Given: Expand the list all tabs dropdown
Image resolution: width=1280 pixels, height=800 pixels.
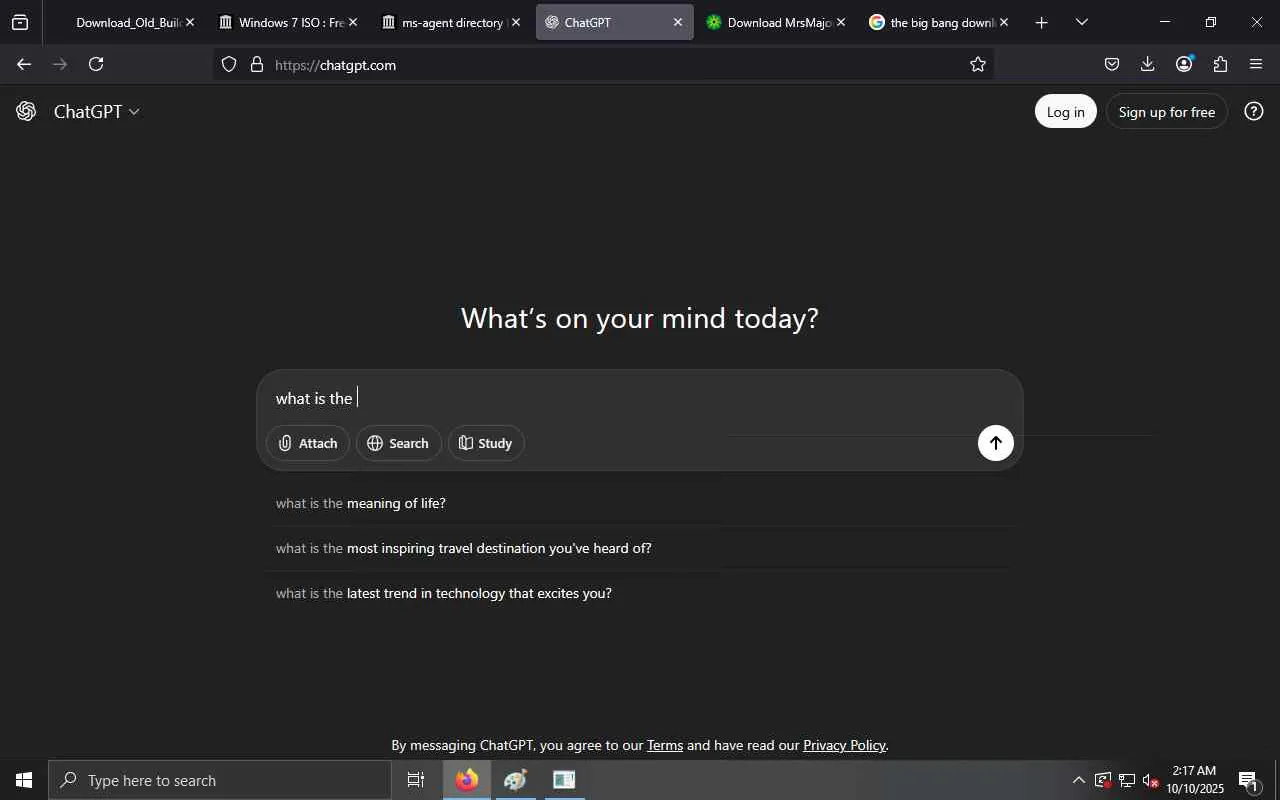Looking at the screenshot, I should [x=1081, y=22].
